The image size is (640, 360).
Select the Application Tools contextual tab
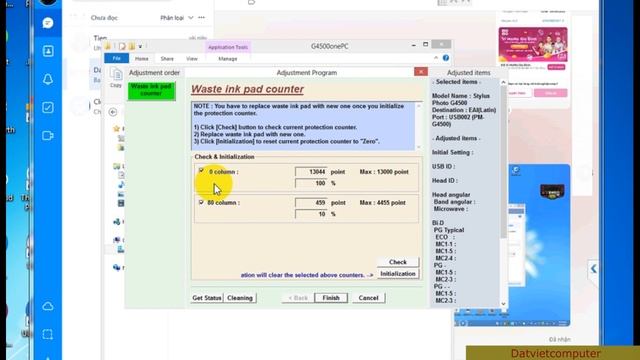point(228,47)
